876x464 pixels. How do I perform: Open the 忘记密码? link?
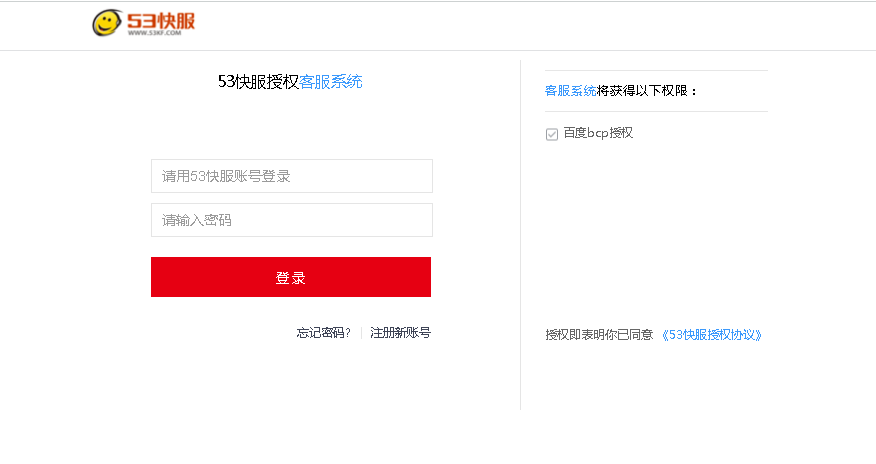pyautogui.click(x=323, y=333)
